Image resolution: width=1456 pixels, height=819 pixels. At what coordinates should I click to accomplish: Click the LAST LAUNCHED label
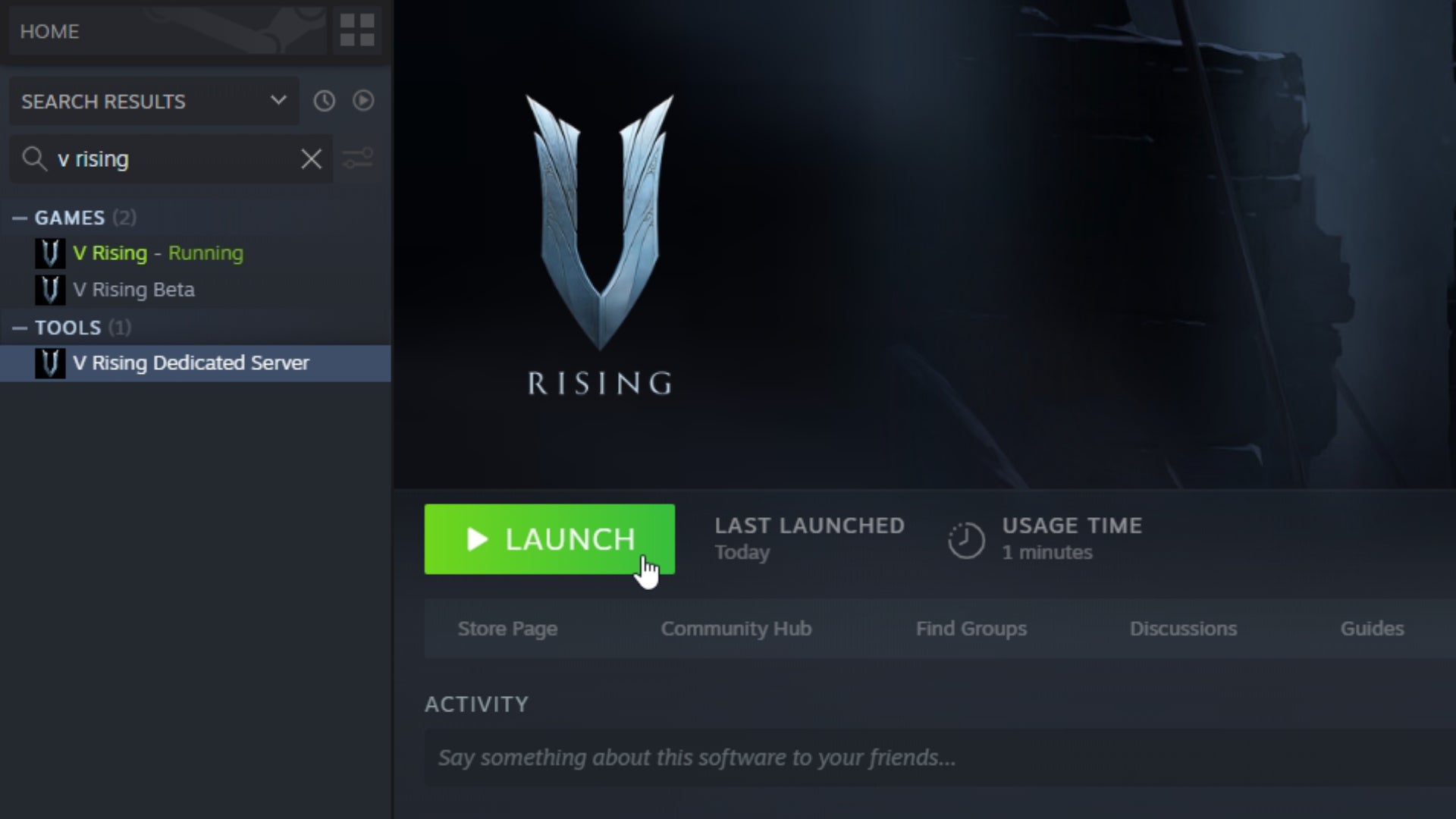click(809, 526)
